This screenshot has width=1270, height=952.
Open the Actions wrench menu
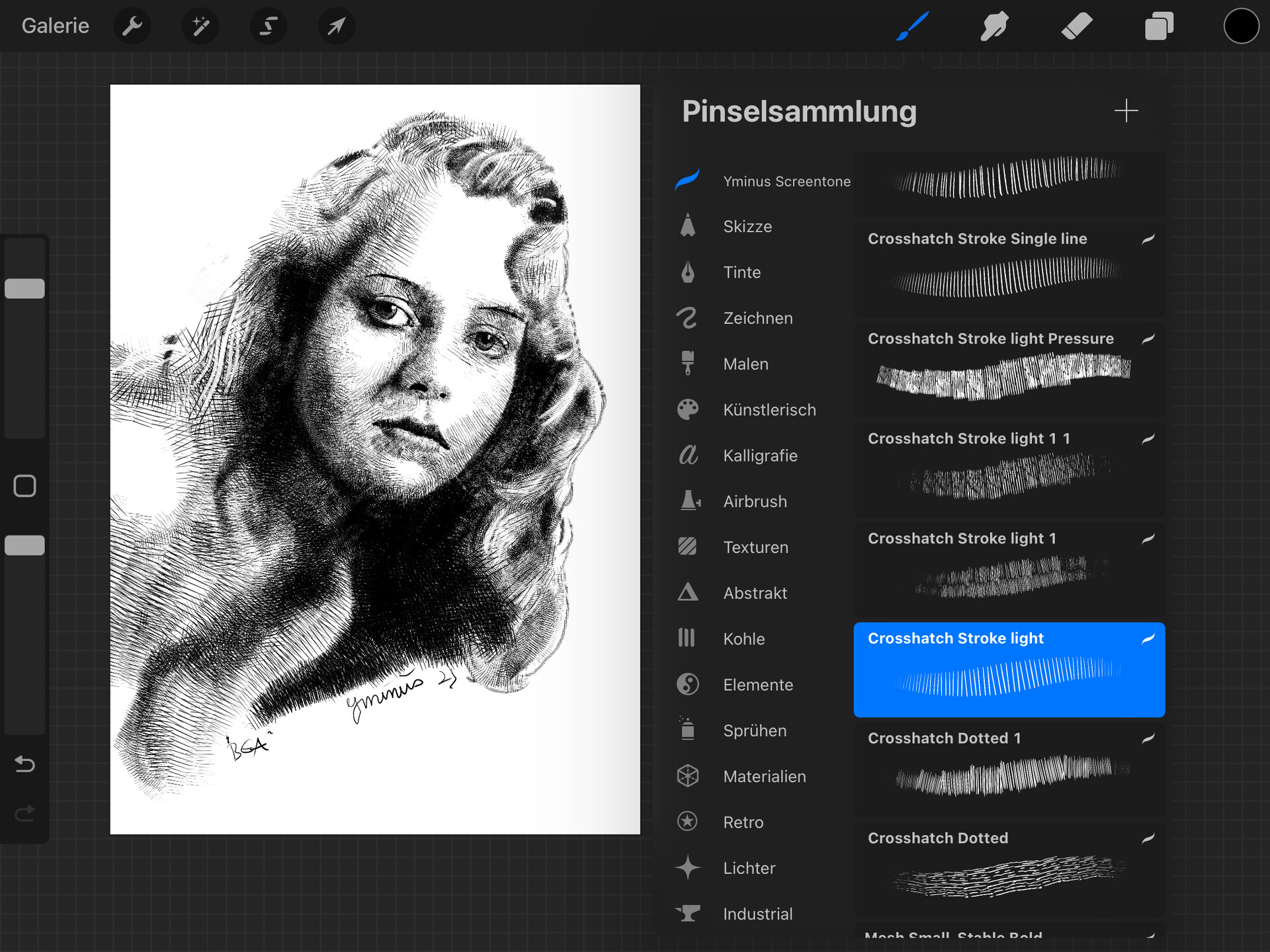pos(132,26)
